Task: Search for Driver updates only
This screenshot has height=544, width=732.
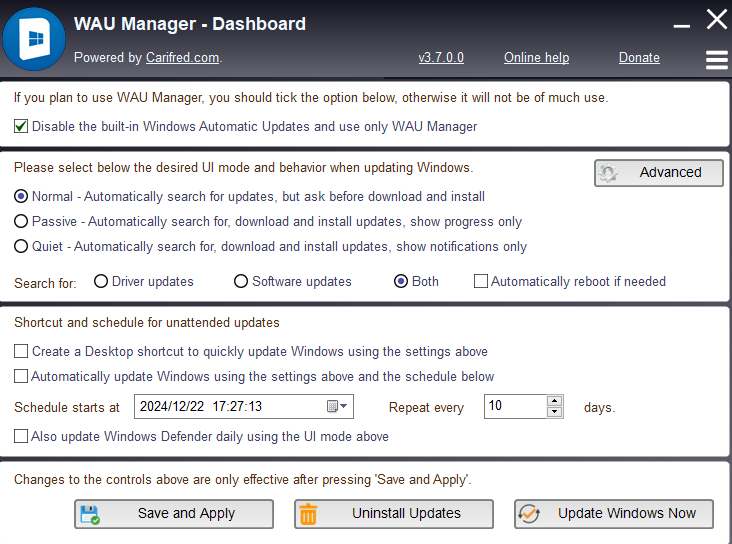Action: 101,281
